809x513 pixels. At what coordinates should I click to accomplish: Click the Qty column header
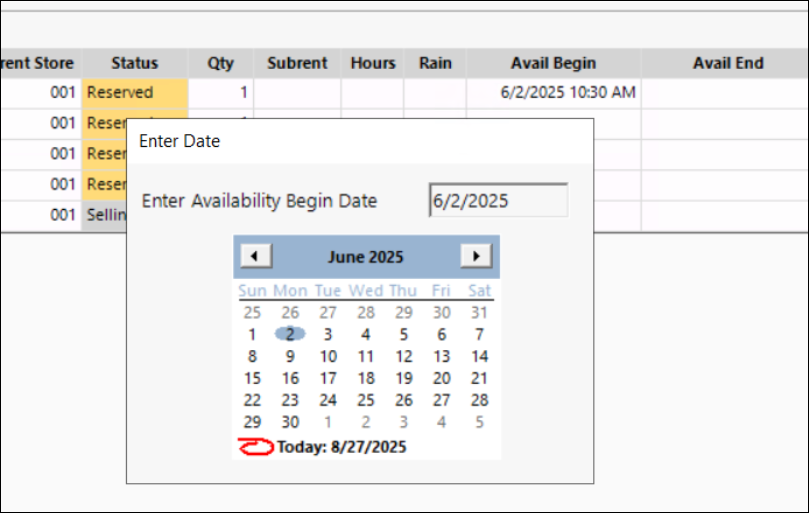coord(221,63)
